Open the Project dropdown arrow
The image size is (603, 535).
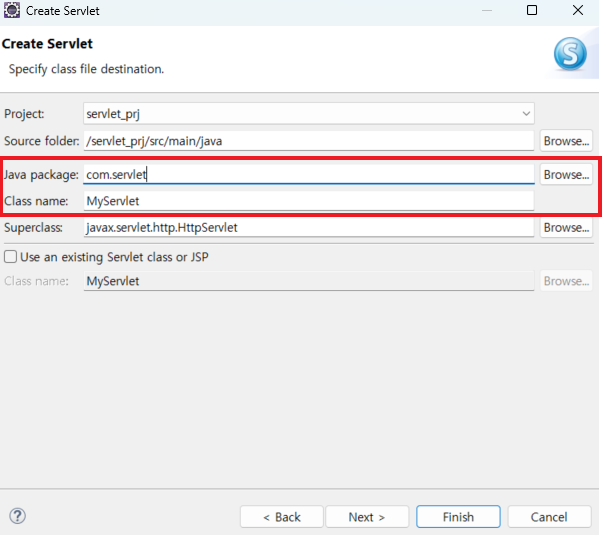pos(526,113)
